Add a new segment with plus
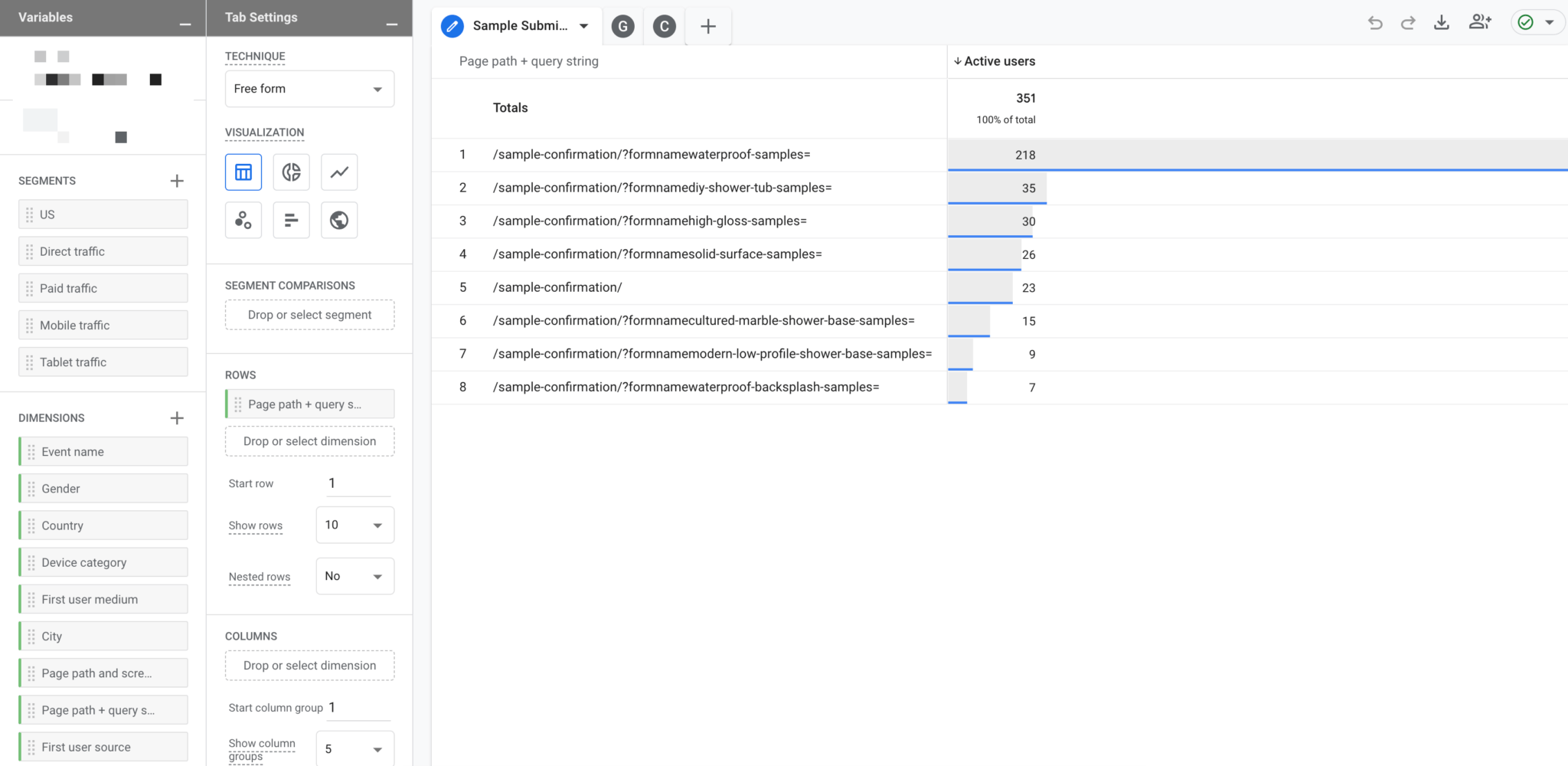The height and width of the screenshot is (766, 1568). point(177,181)
